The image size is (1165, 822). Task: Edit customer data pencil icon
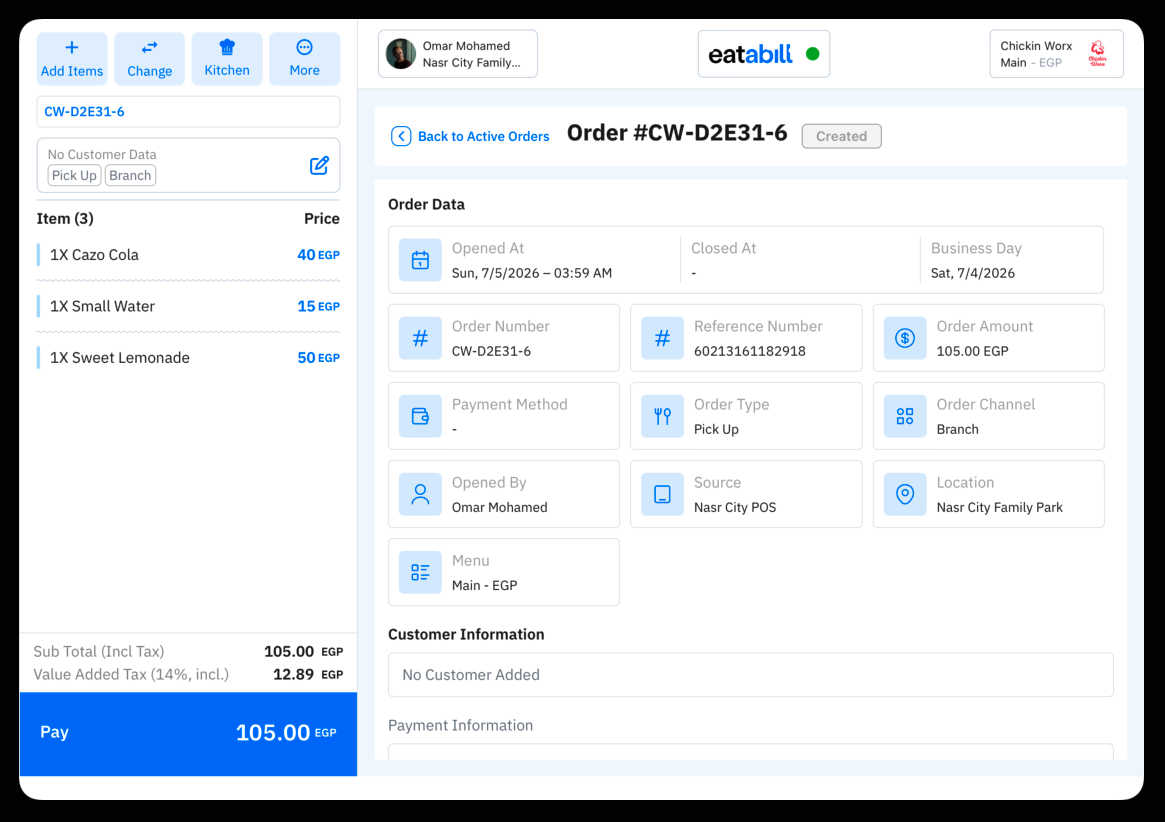point(319,165)
